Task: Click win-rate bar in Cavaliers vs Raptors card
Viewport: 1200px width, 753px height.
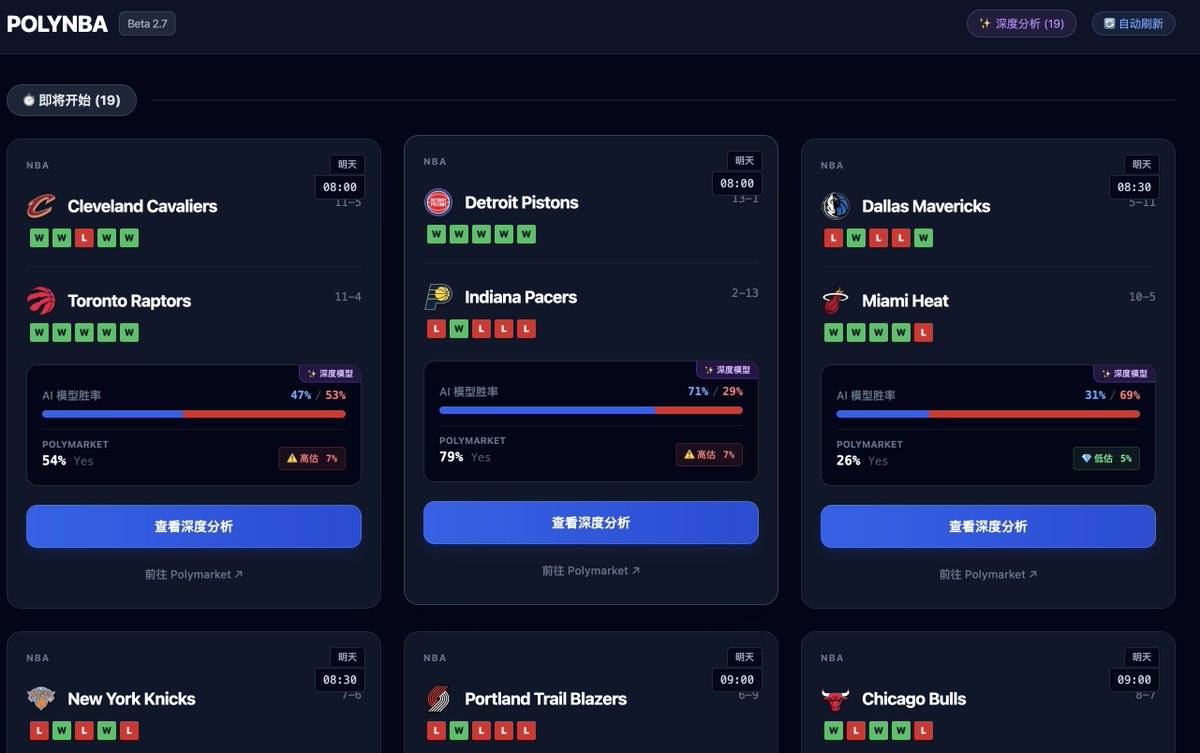Action: coord(194,413)
